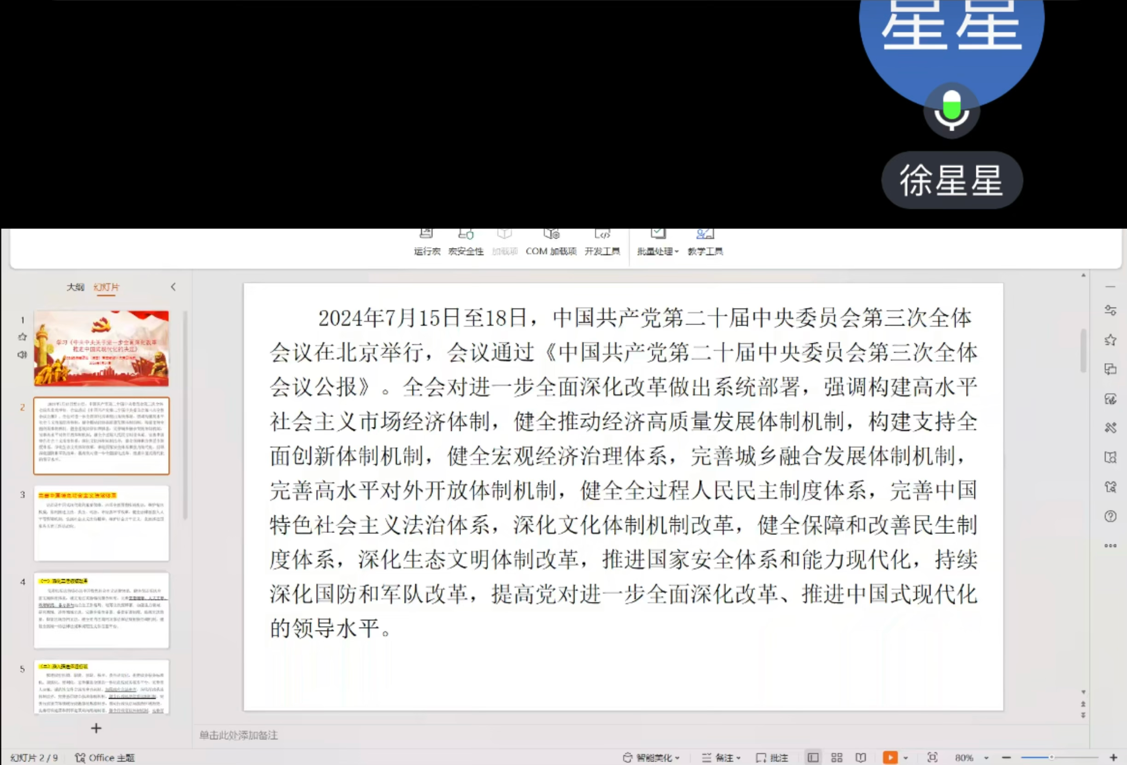This screenshot has height=765, width=1127.
Task: Toggle reading view icon in status bar
Action: 860,758
